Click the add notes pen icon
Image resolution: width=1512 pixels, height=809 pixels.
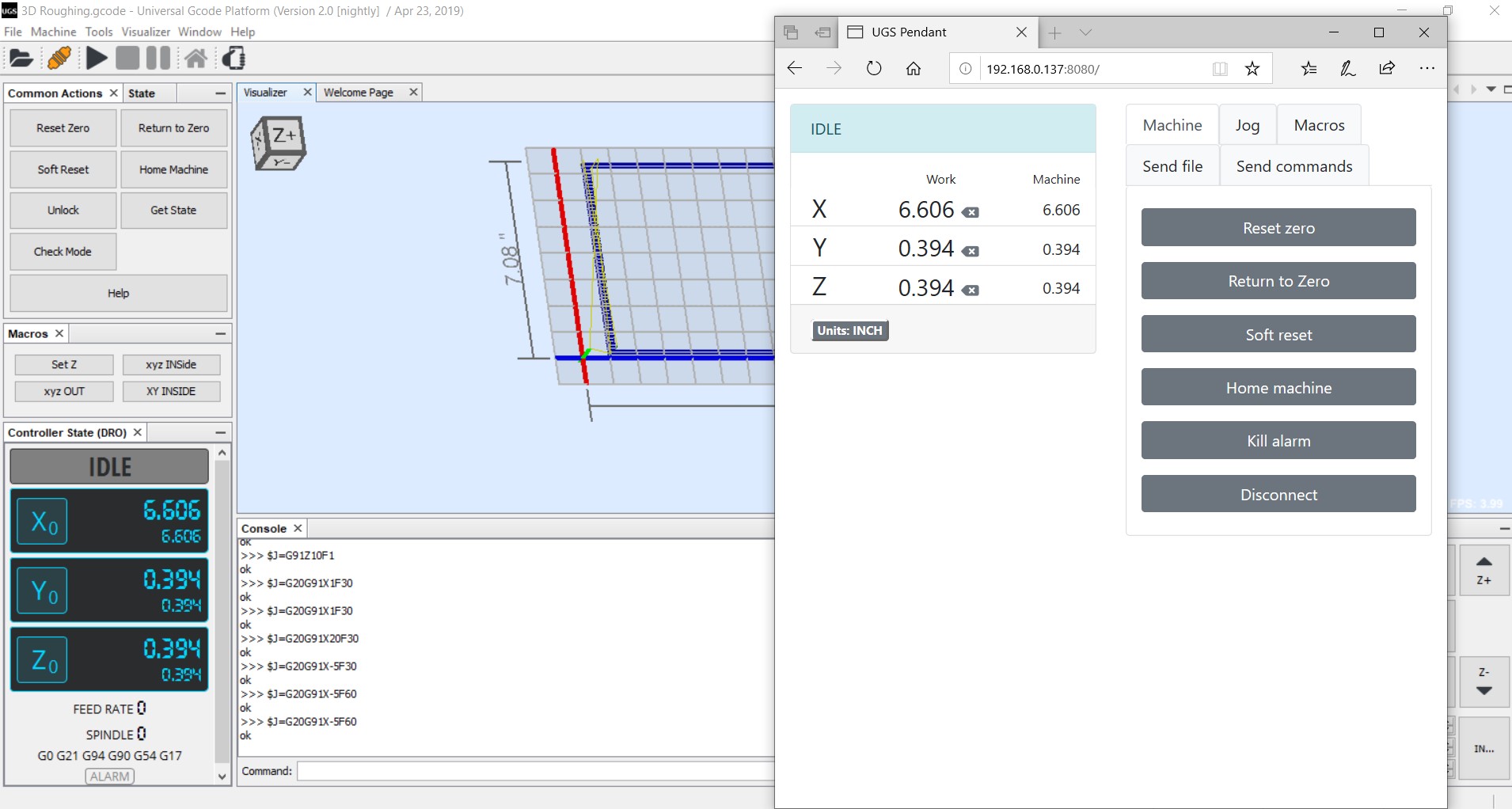(x=1348, y=68)
